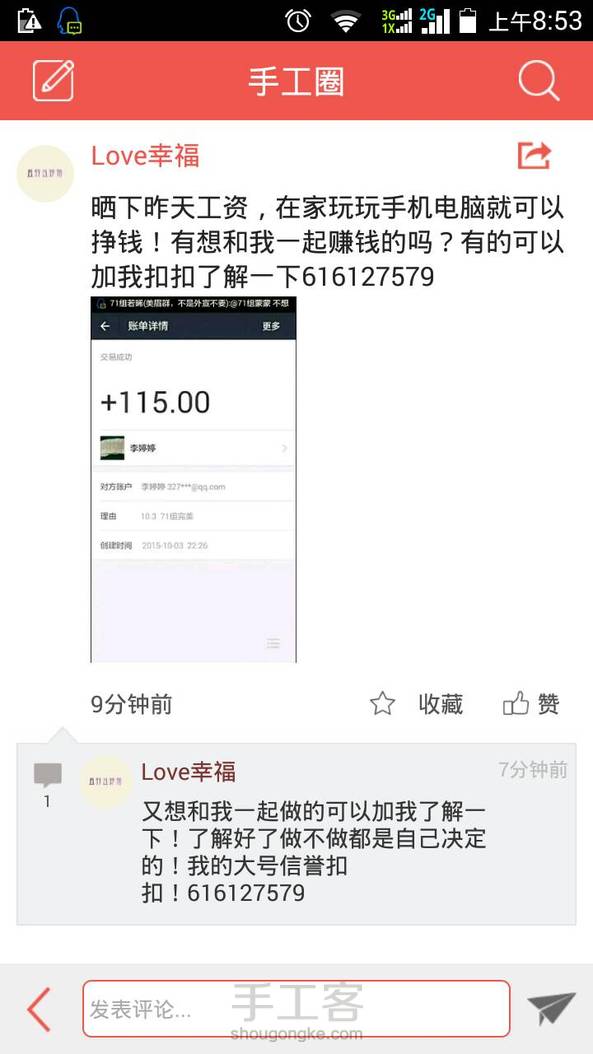593x1054 pixels.
Task: Tap the compose post pencil icon
Action: click(53, 81)
